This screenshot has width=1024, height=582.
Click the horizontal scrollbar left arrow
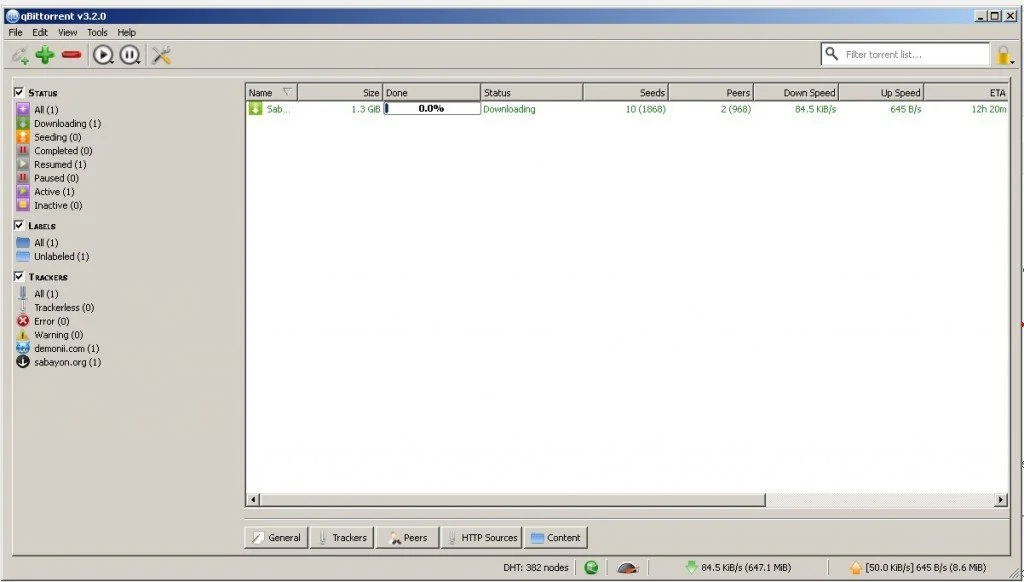click(253, 500)
